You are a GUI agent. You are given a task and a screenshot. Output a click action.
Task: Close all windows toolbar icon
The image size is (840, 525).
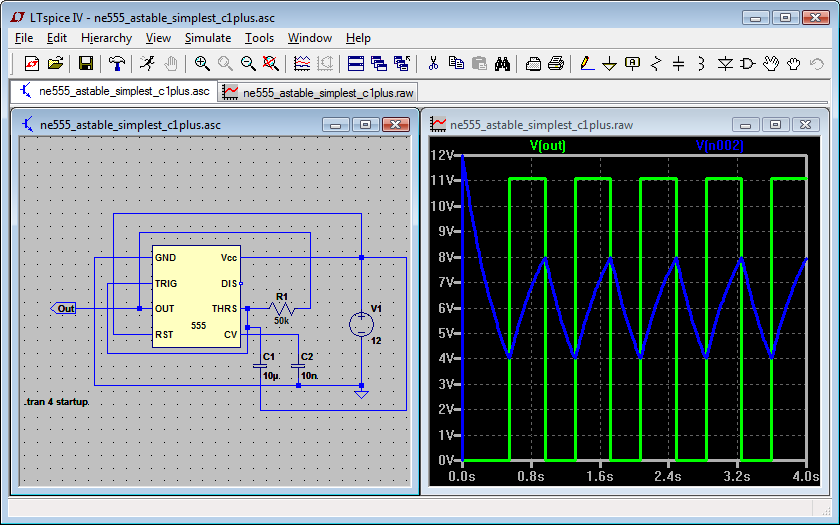pyautogui.click(x=402, y=64)
